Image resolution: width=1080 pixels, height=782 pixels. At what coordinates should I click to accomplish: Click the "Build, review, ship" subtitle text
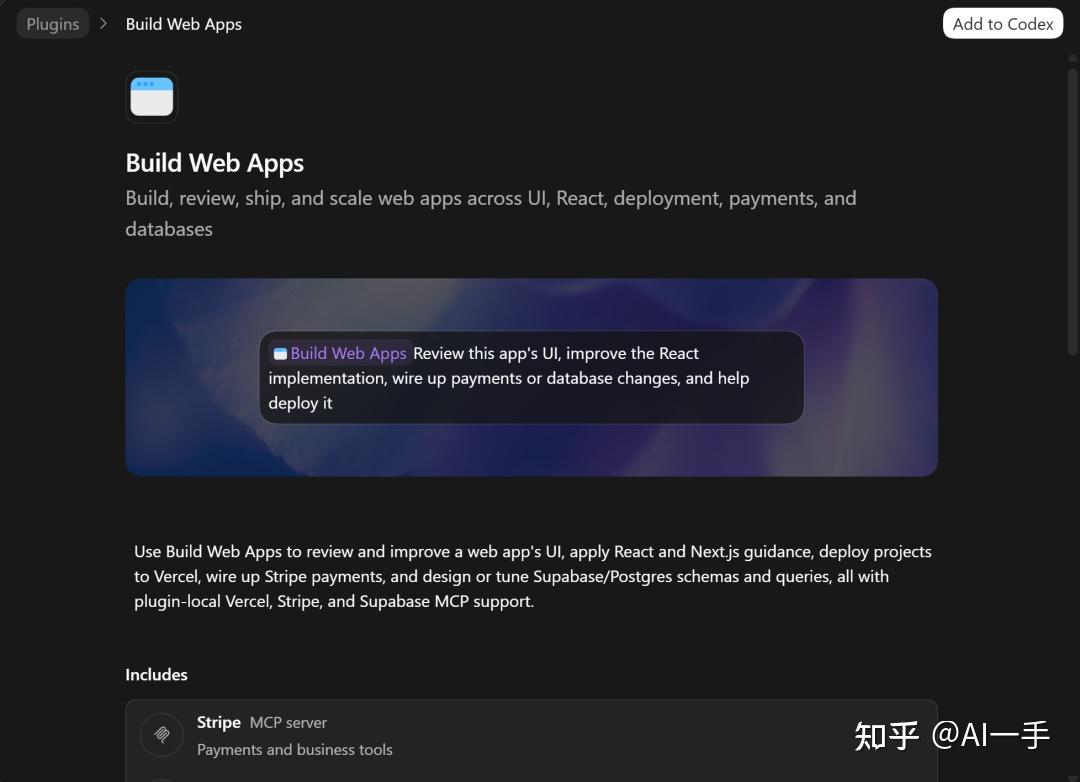coord(491,214)
